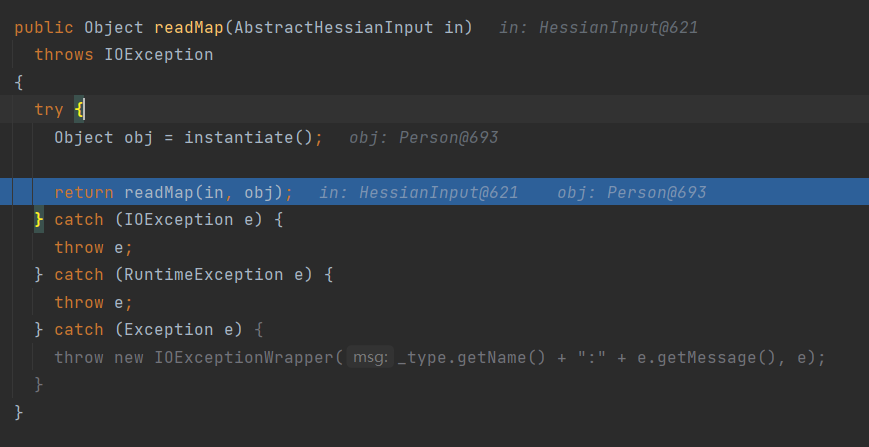The image size is (869, 447).
Task: Click the HessianInput@621 hint on the highlighted line
Action: point(438,192)
